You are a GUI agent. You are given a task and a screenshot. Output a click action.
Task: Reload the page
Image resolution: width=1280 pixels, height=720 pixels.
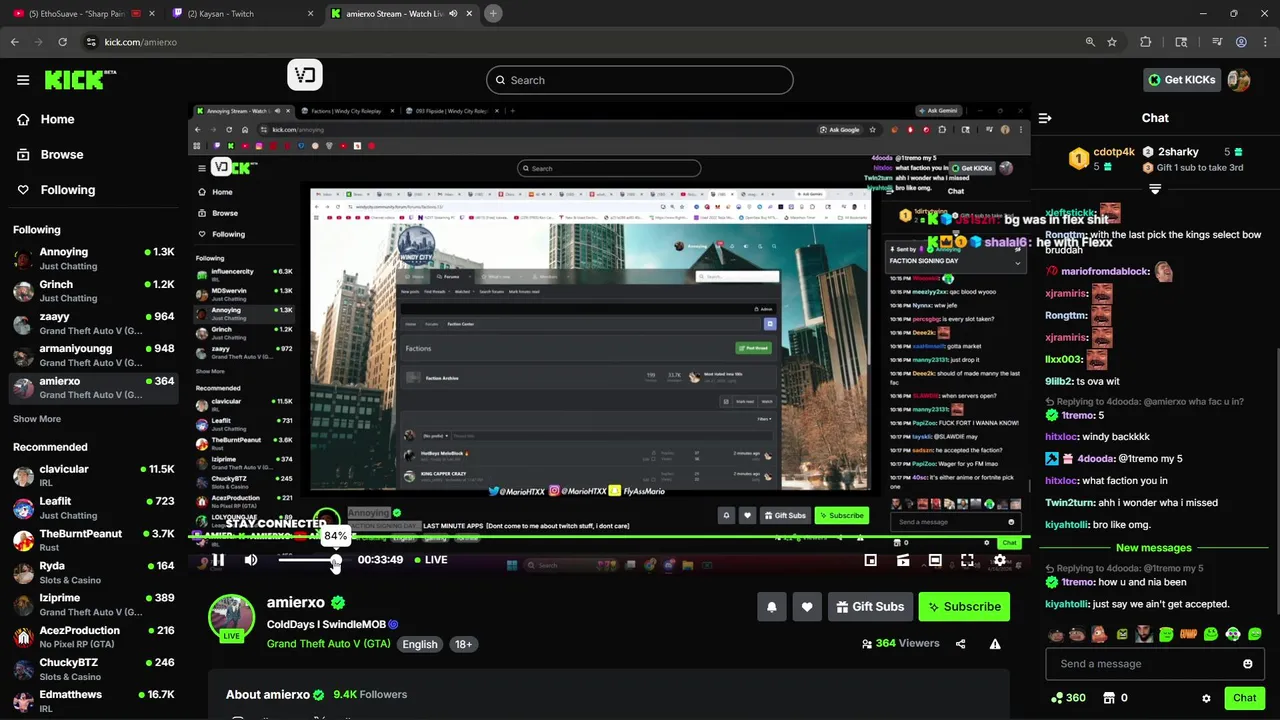coord(62,42)
